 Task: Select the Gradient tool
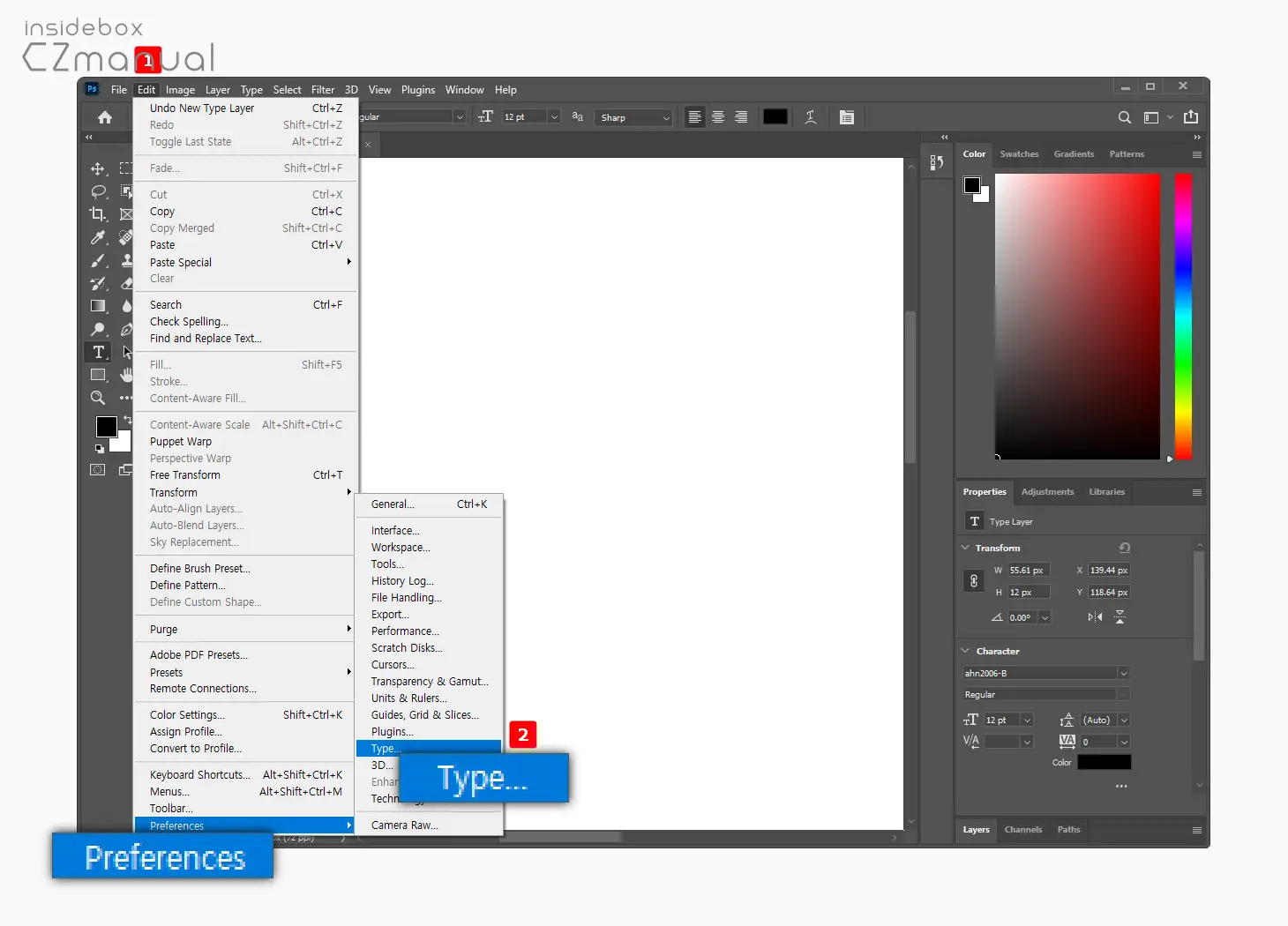(x=98, y=306)
